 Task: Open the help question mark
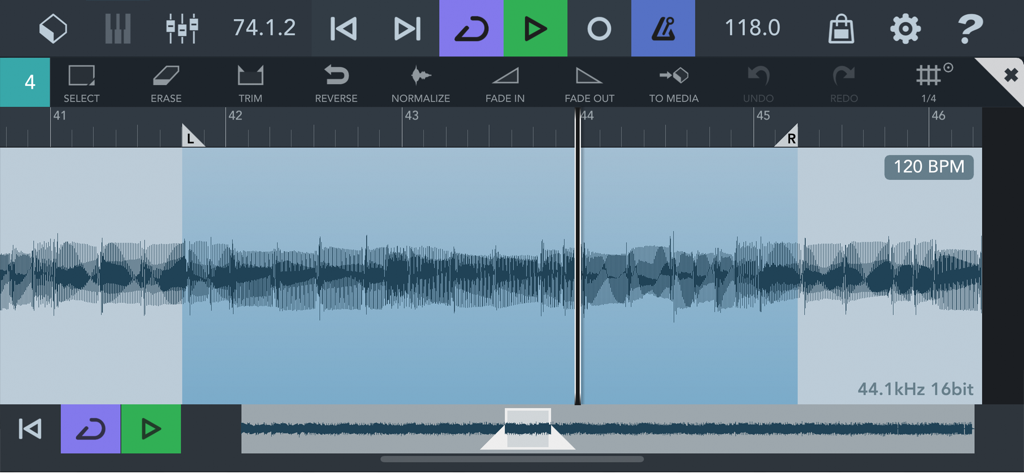(x=969, y=28)
